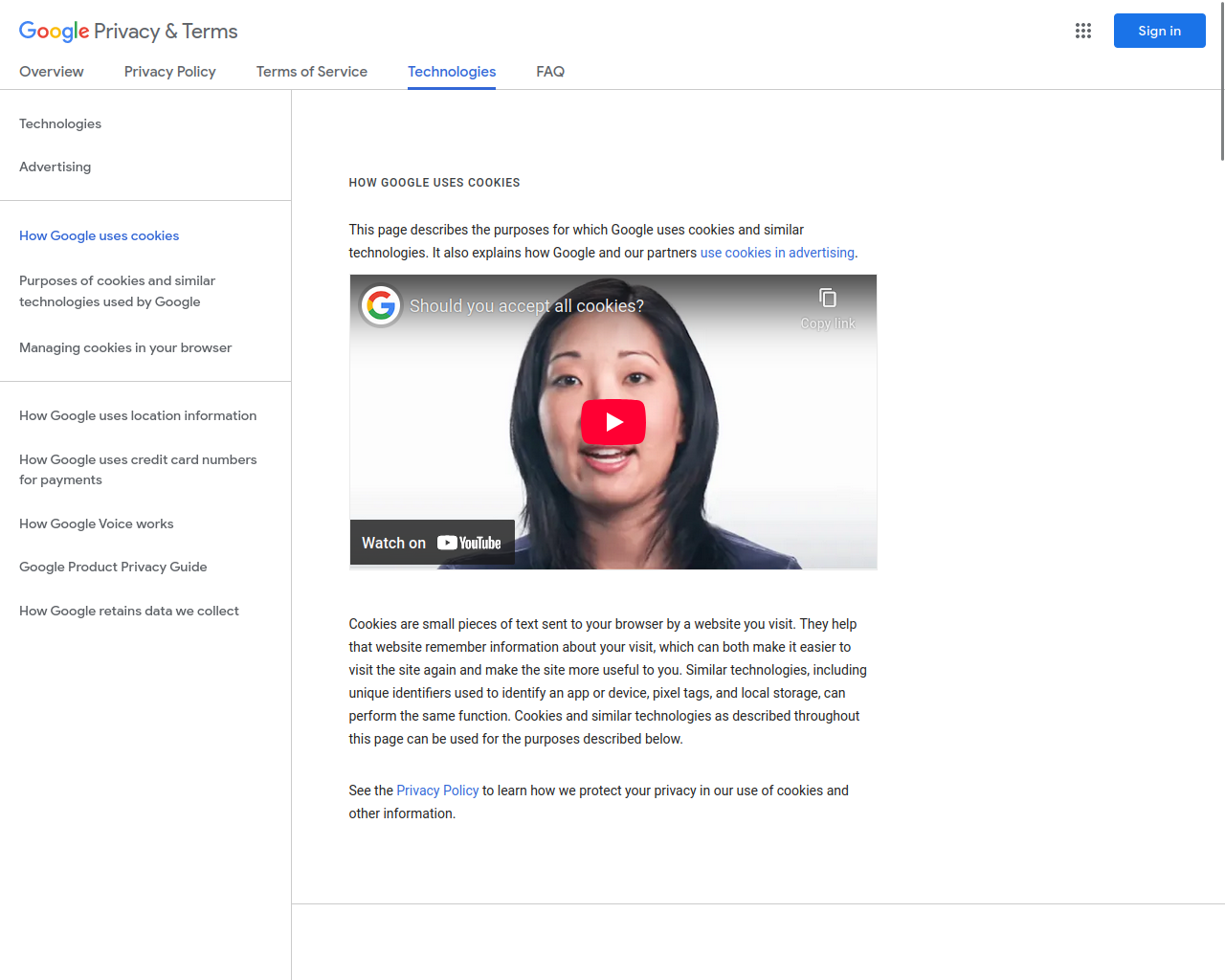Follow the Privacy Policy link in paragraph
This screenshot has height=980, width=1225.
click(x=437, y=791)
